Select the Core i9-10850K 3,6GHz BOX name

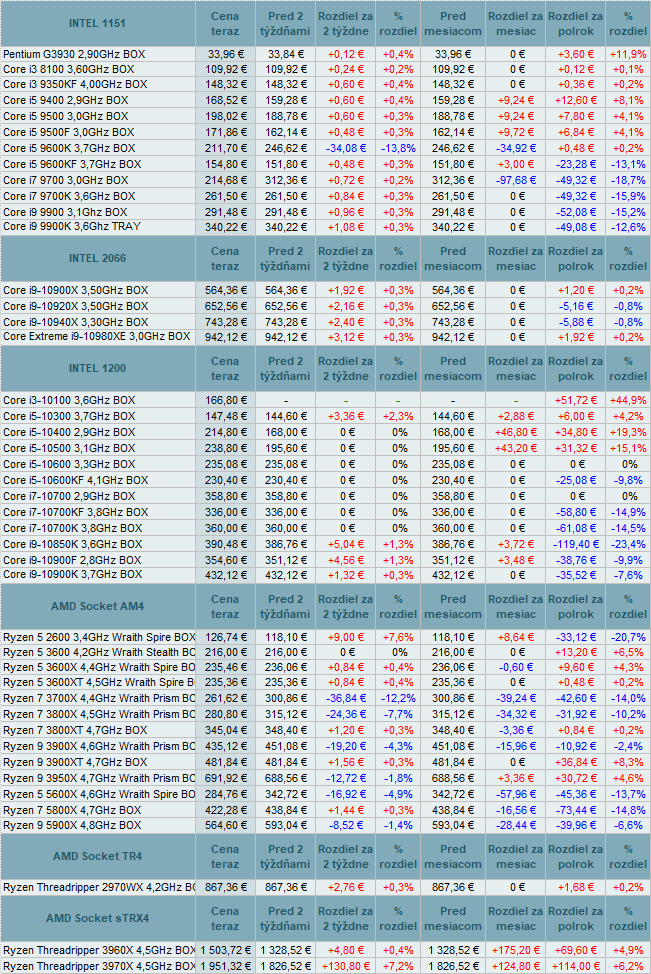coord(72,544)
